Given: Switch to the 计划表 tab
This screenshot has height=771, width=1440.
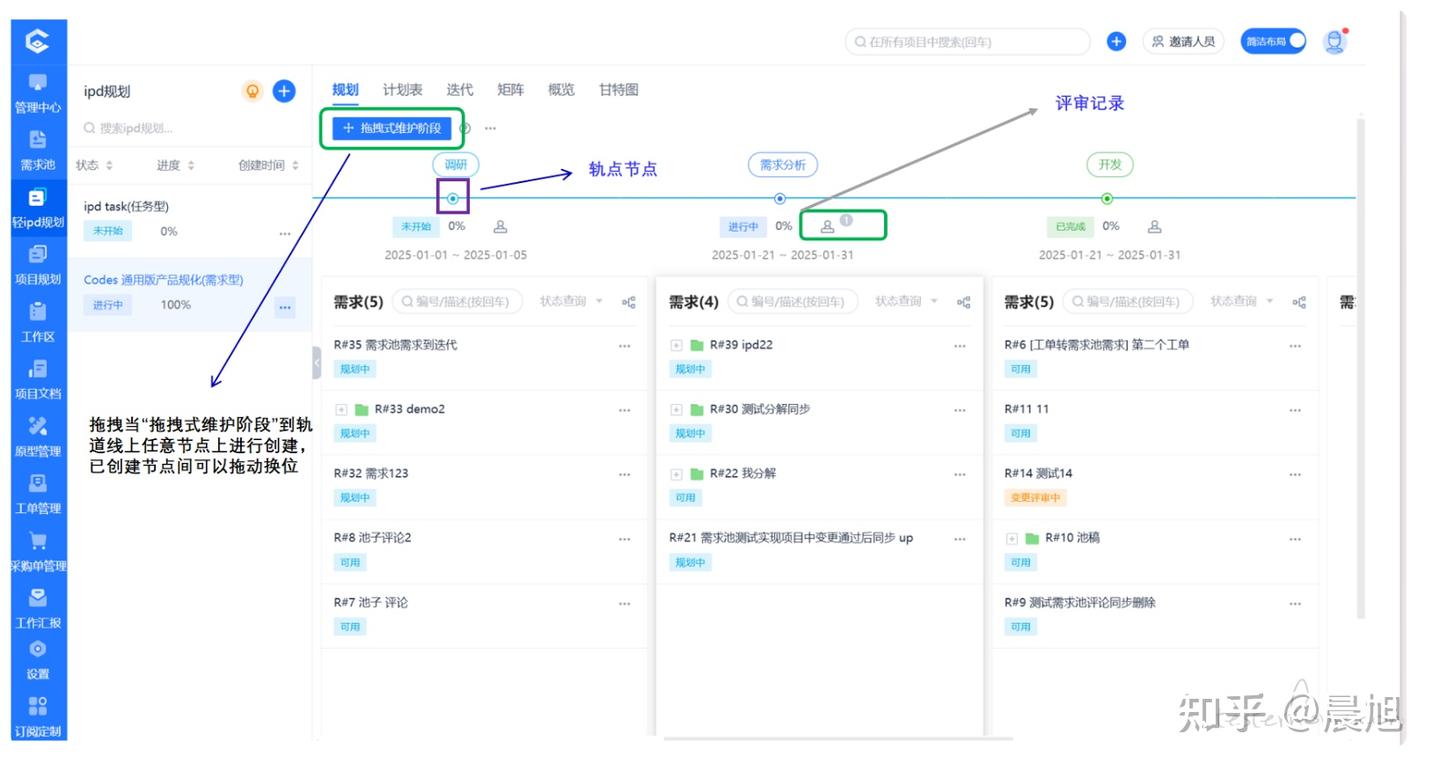Looking at the screenshot, I should coord(402,90).
